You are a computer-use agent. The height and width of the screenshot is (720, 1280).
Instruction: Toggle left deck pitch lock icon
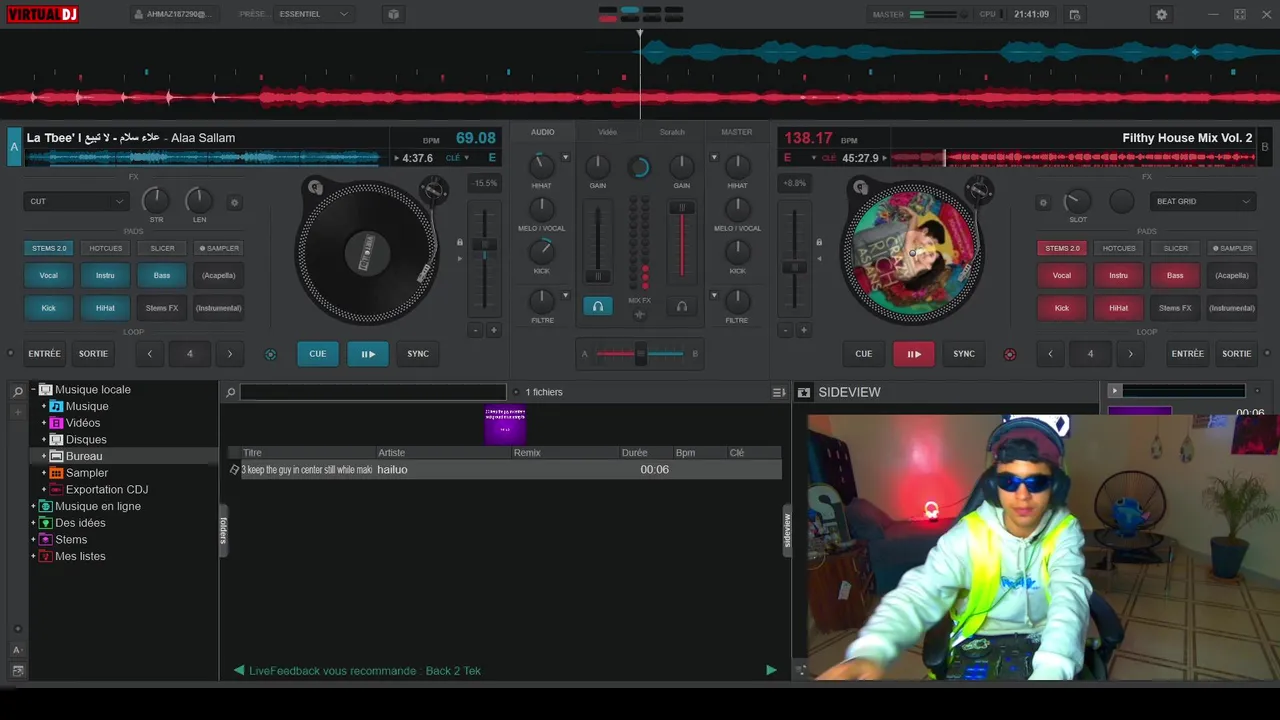click(x=460, y=242)
